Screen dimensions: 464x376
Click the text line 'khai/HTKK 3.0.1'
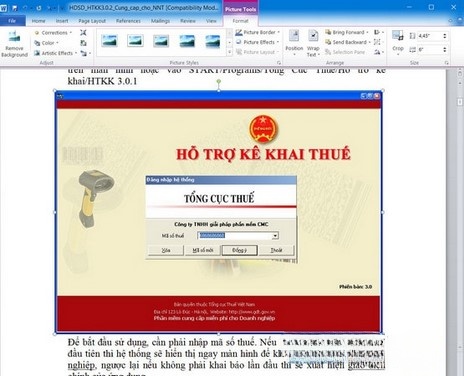click(x=102, y=81)
